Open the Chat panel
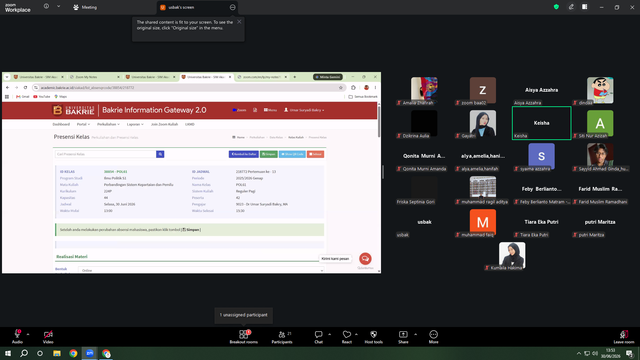Viewport: 640px width, 360px height. pyautogui.click(x=318, y=337)
